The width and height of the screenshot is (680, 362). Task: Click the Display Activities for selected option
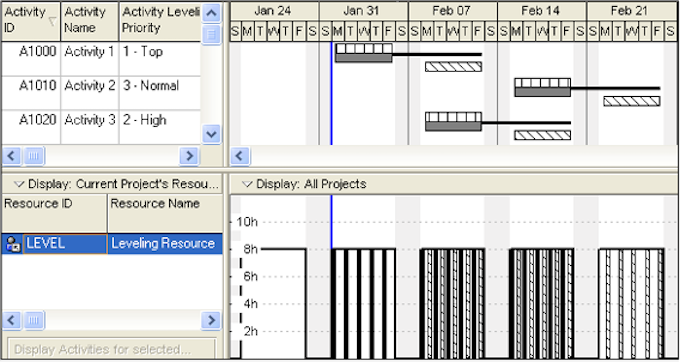(112, 349)
